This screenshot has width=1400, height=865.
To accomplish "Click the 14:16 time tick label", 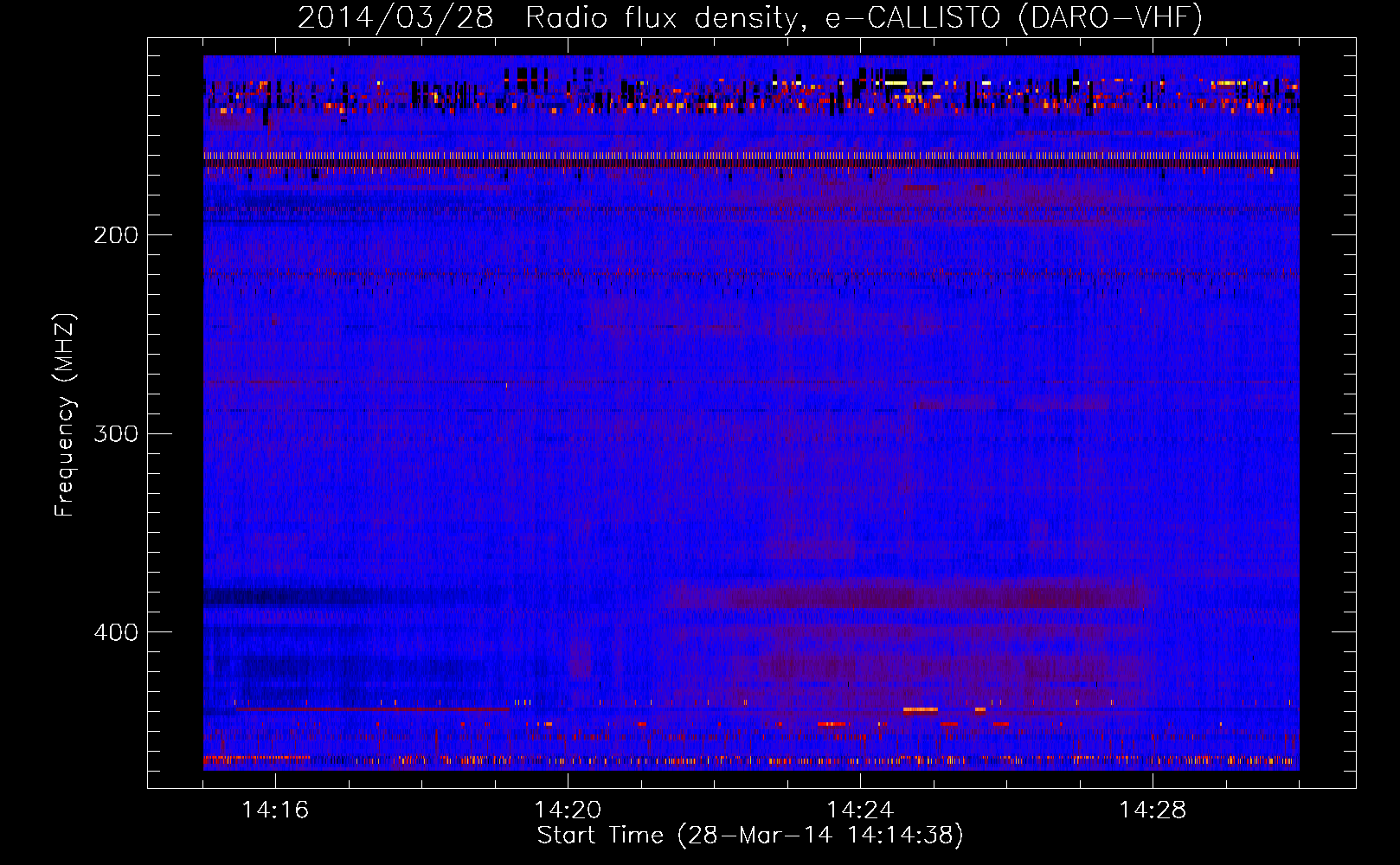I will [275, 811].
